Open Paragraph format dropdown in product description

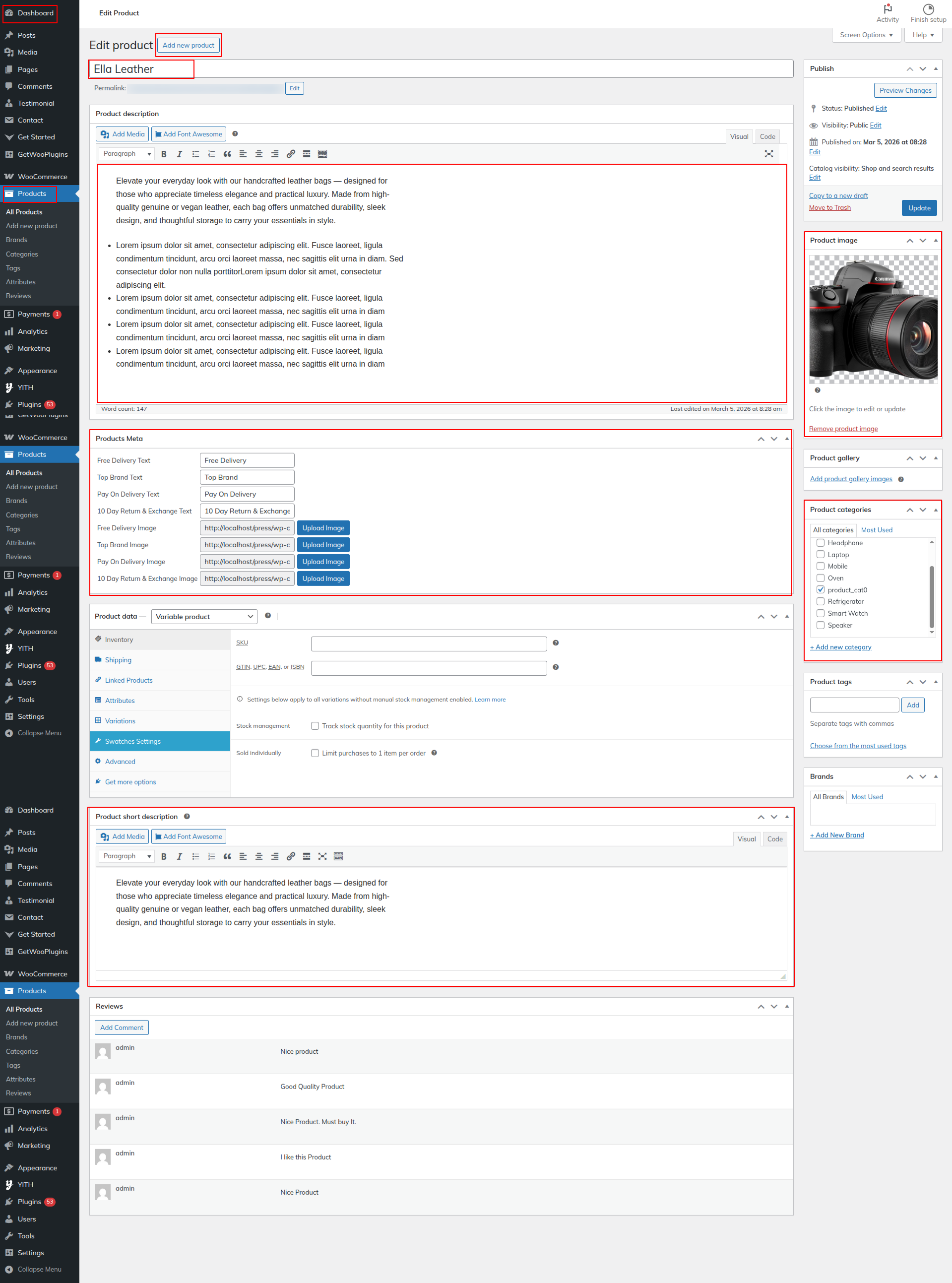[x=127, y=154]
